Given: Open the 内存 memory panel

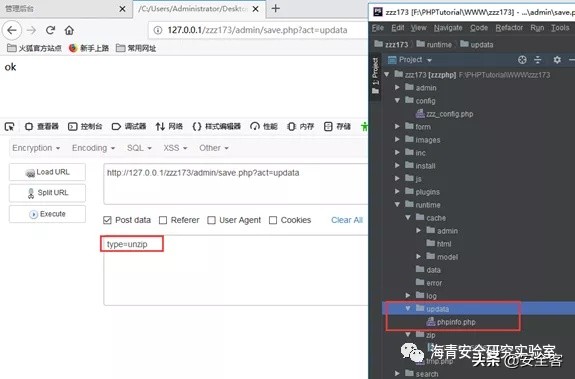Looking at the screenshot, I should click(x=301, y=127).
